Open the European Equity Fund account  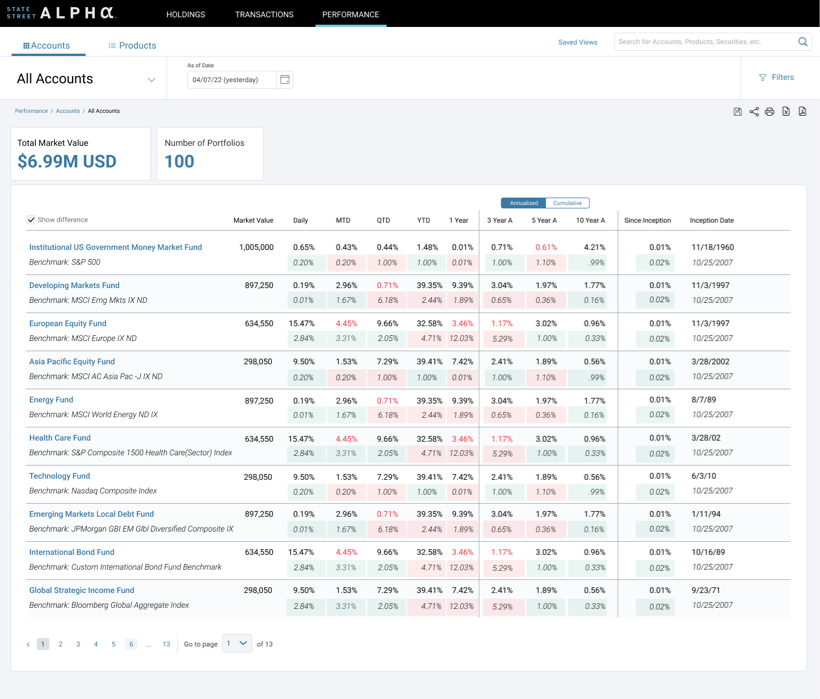point(67,324)
